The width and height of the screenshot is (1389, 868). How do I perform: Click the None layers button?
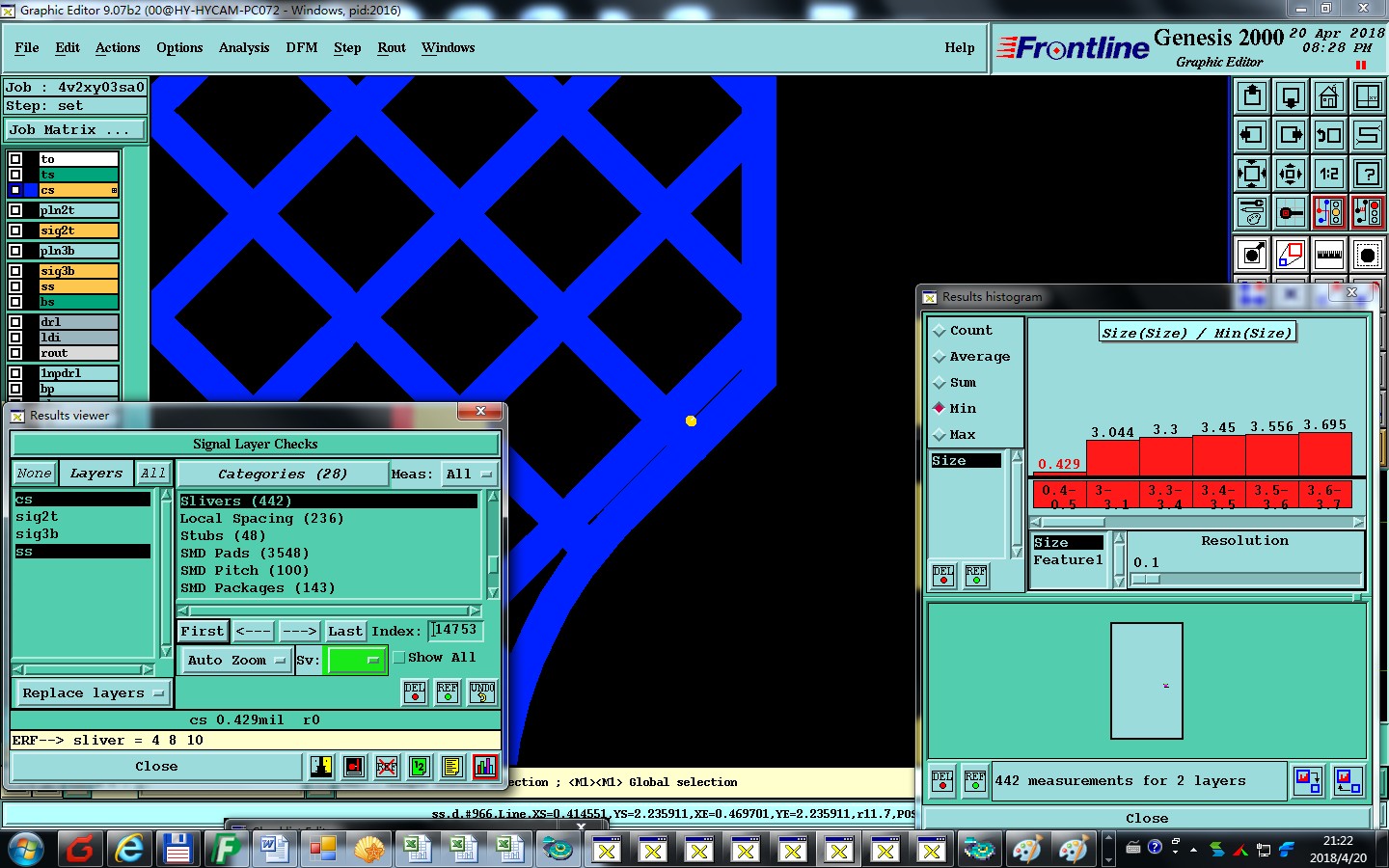34,474
